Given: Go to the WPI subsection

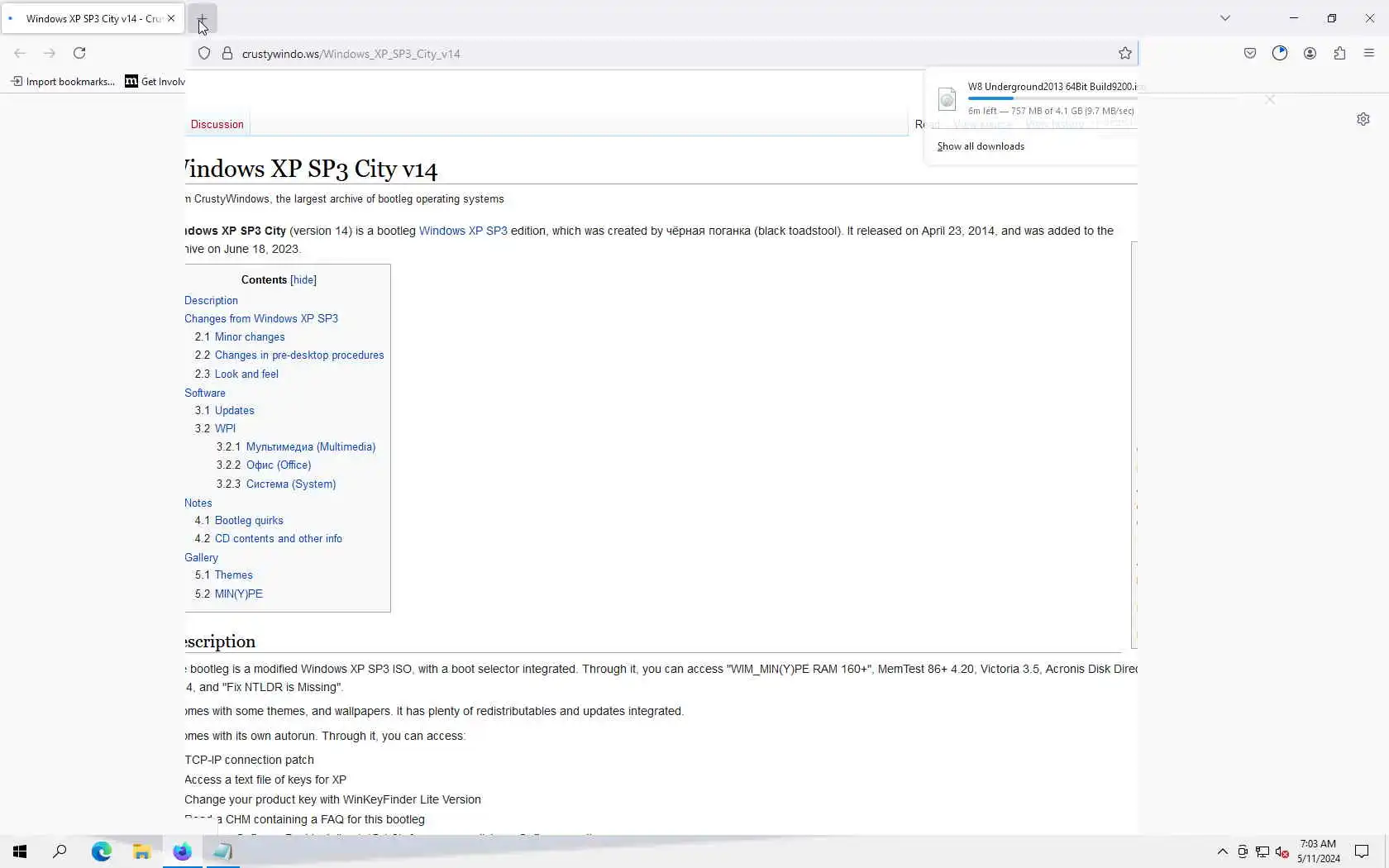Looking at the screenshot, I should point(225,429).
